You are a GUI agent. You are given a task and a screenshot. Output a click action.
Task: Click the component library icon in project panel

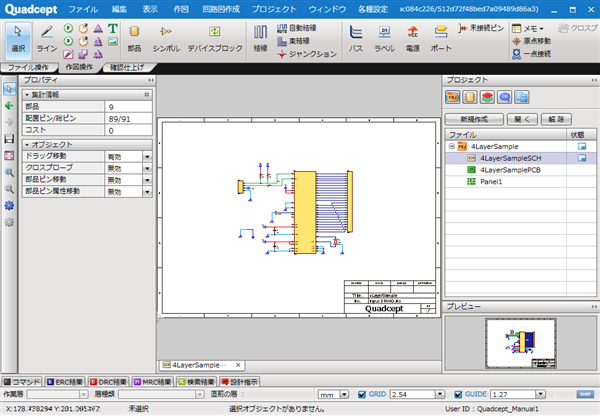(x=470, y=97)
